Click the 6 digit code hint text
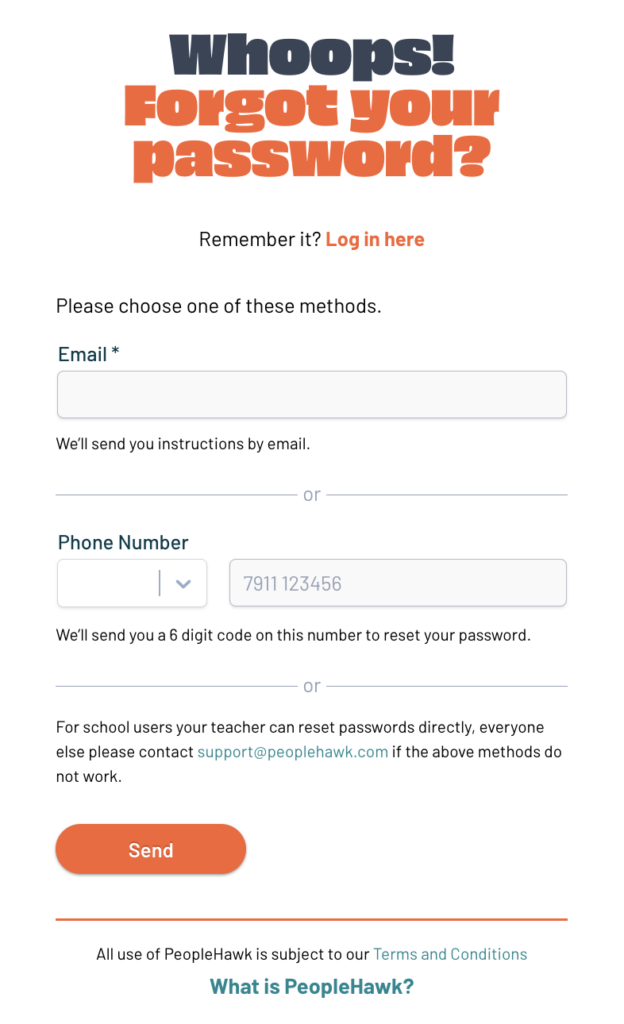The height and width of the screenshot is (1024, 624). pyautogui.click(x=293, y=635)
